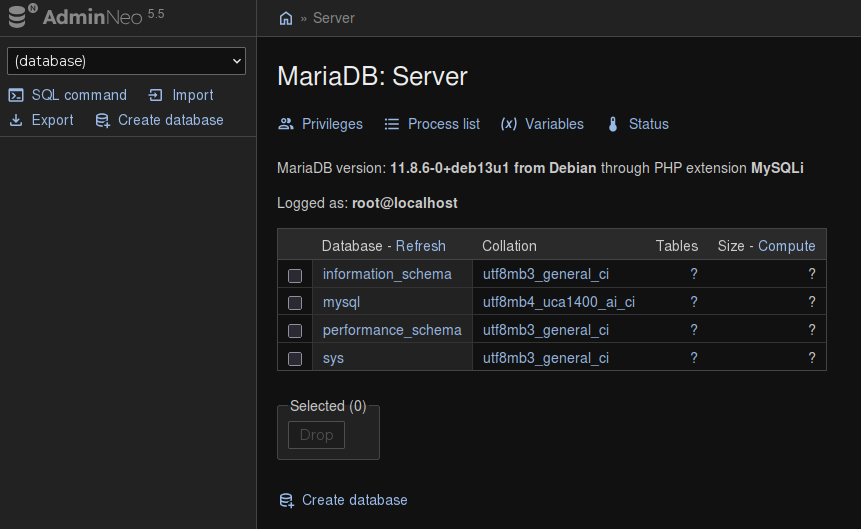861x529 pixels.
Task: Tick the sys database checkbox
Action: pos(295,359)
